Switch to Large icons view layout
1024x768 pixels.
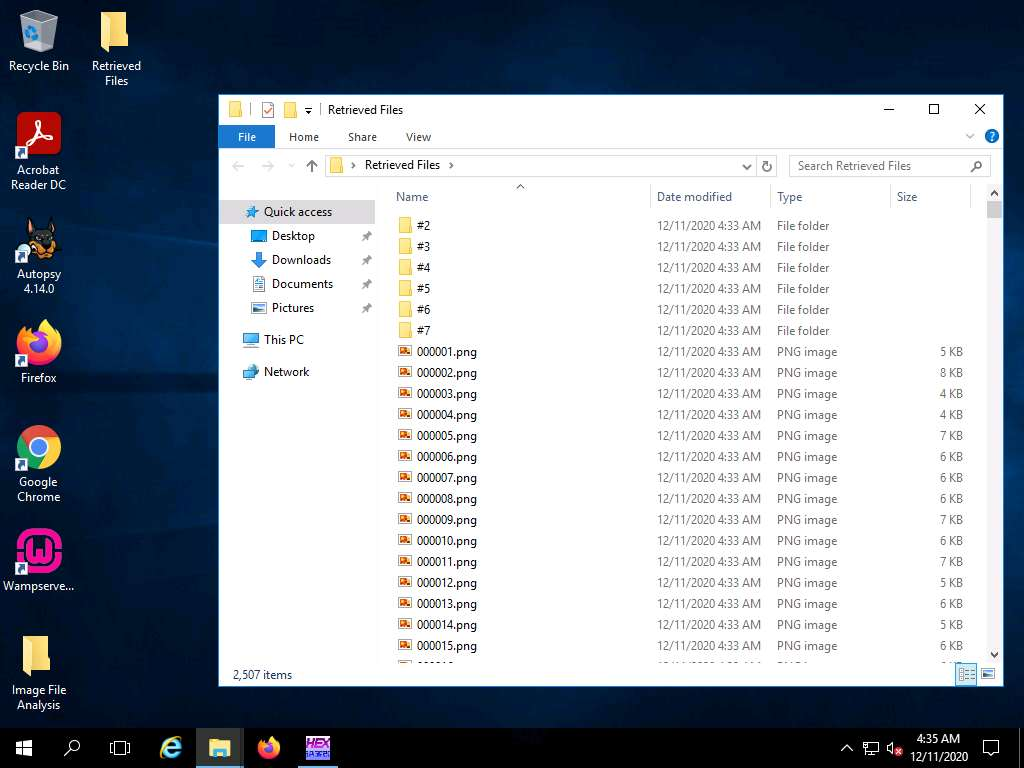click(x=988, y=674)
